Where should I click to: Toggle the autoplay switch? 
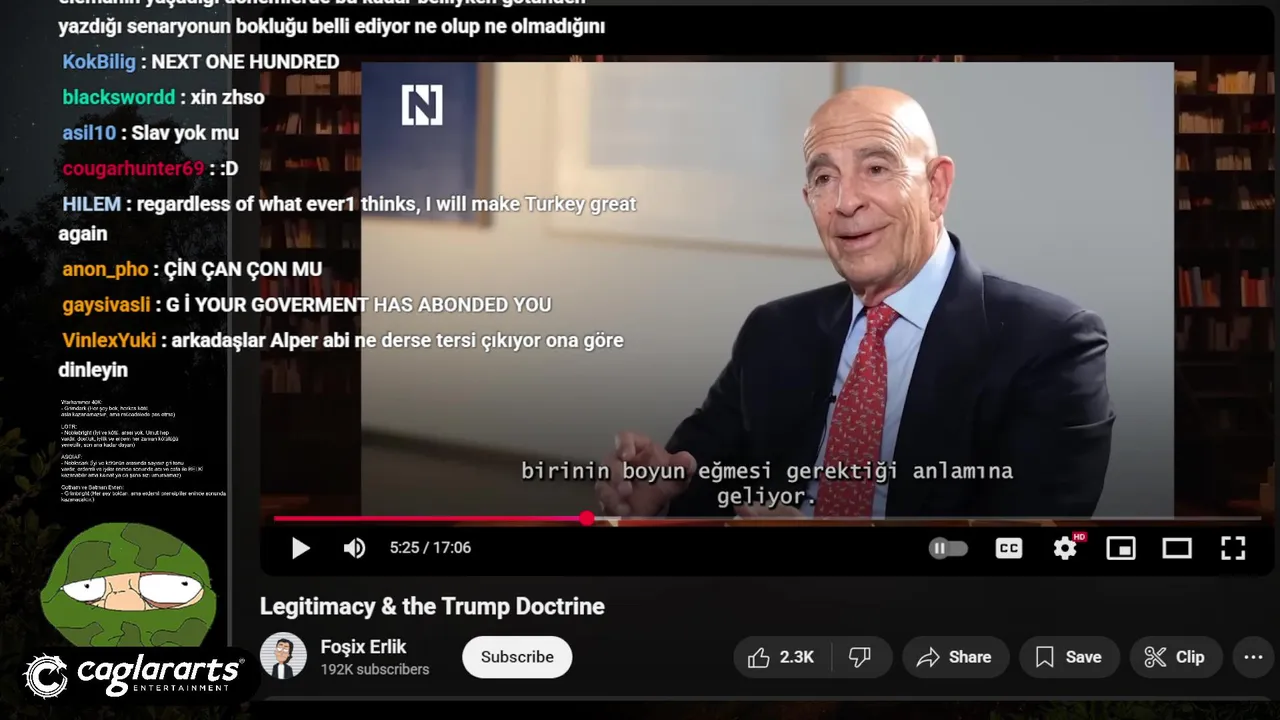tap(948, 548)
